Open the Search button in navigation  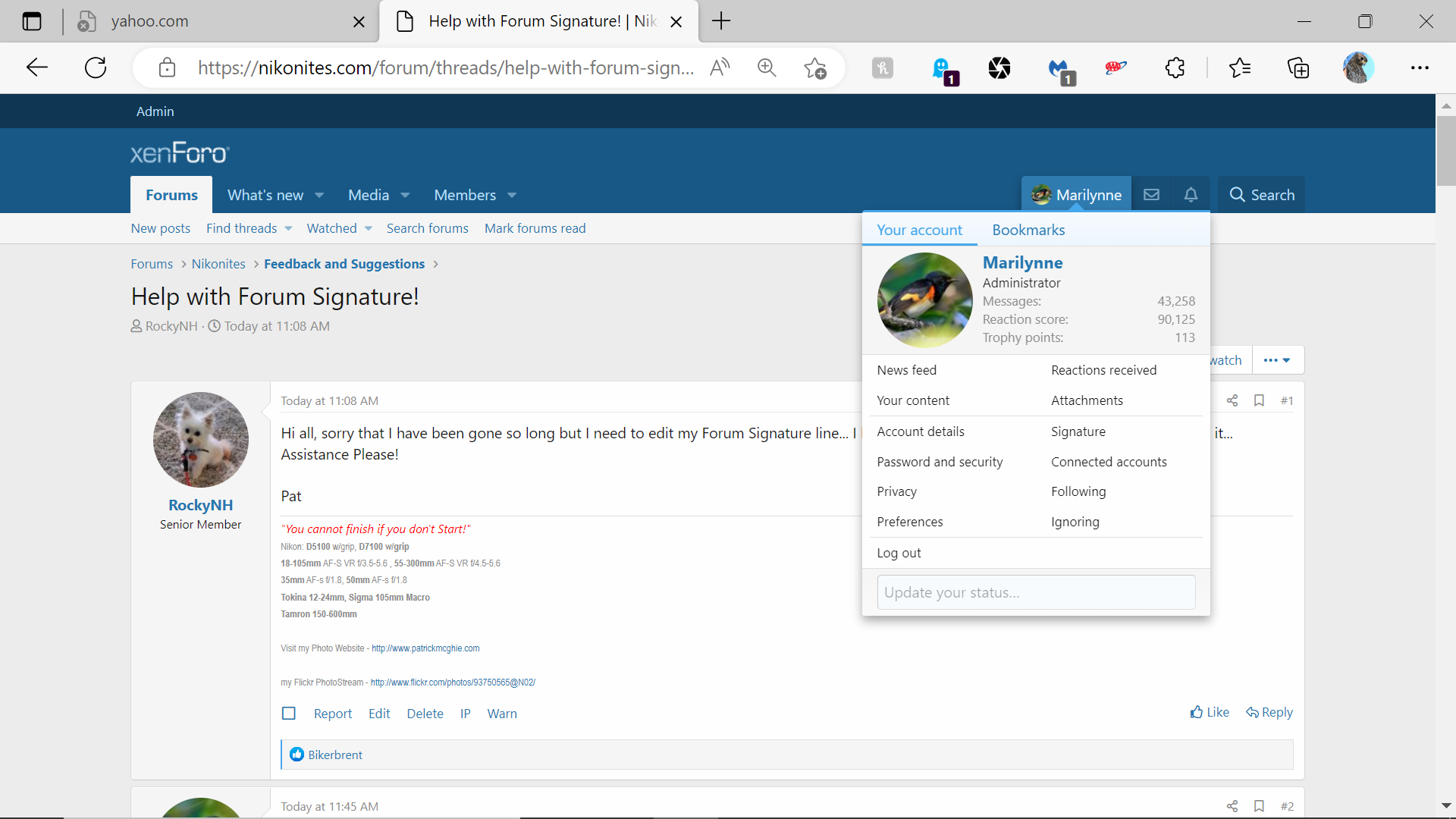pos(1261,195)
